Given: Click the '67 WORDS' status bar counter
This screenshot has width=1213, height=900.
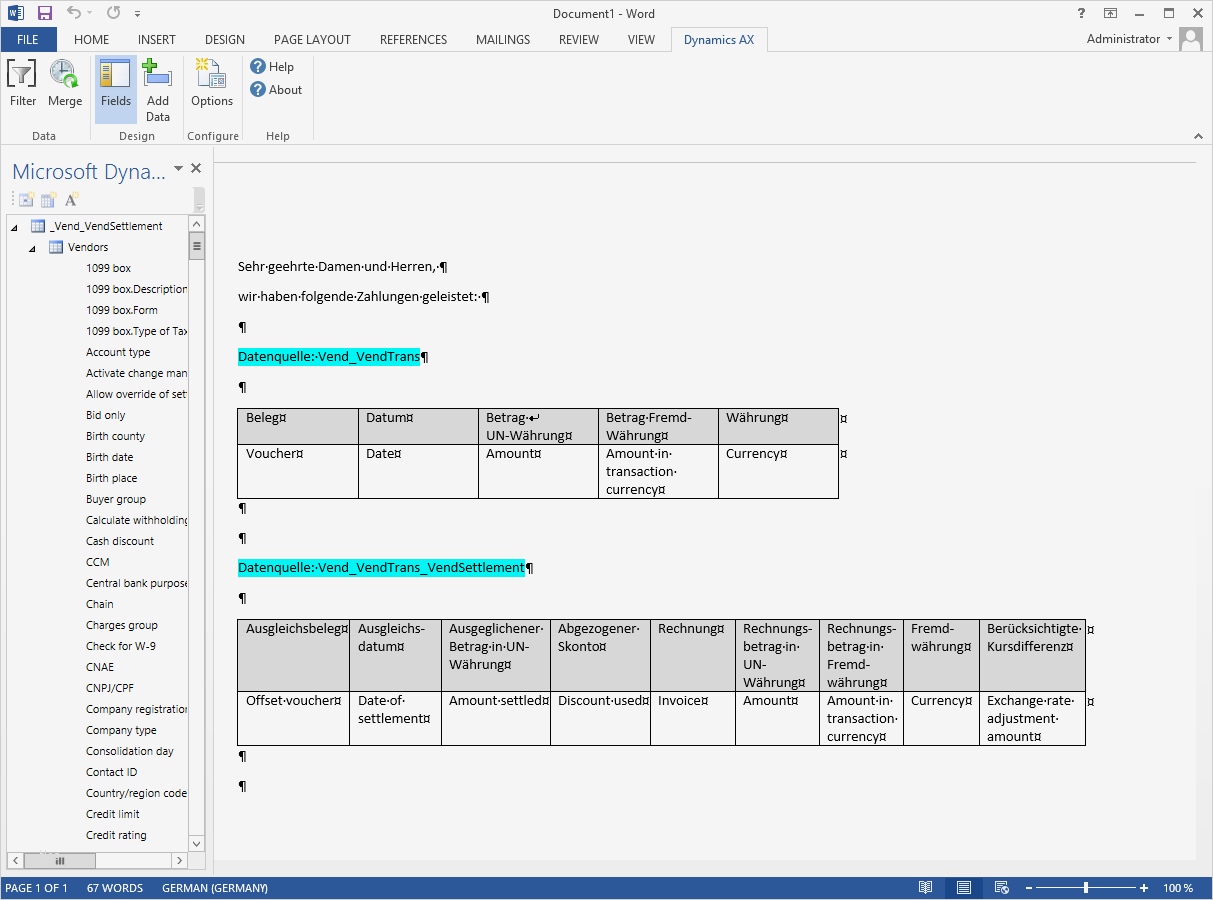Looking at the screenshot, I should point(115,888).
